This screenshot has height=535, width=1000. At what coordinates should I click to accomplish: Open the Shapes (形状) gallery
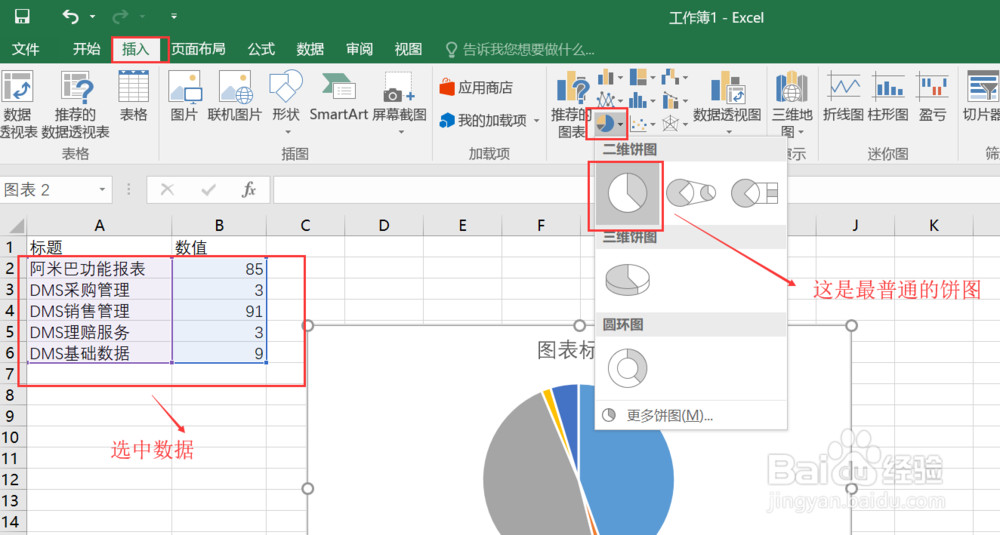coord(286,101)
